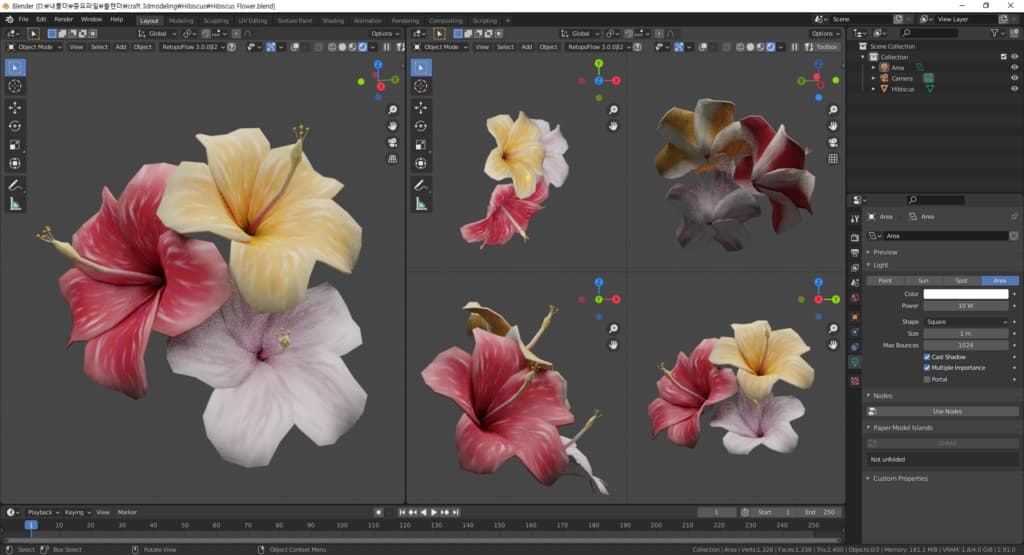Viewport: 1024px width, 555px height.
Task: Expand the Custom Properties panel
Action: pos(900,478)
